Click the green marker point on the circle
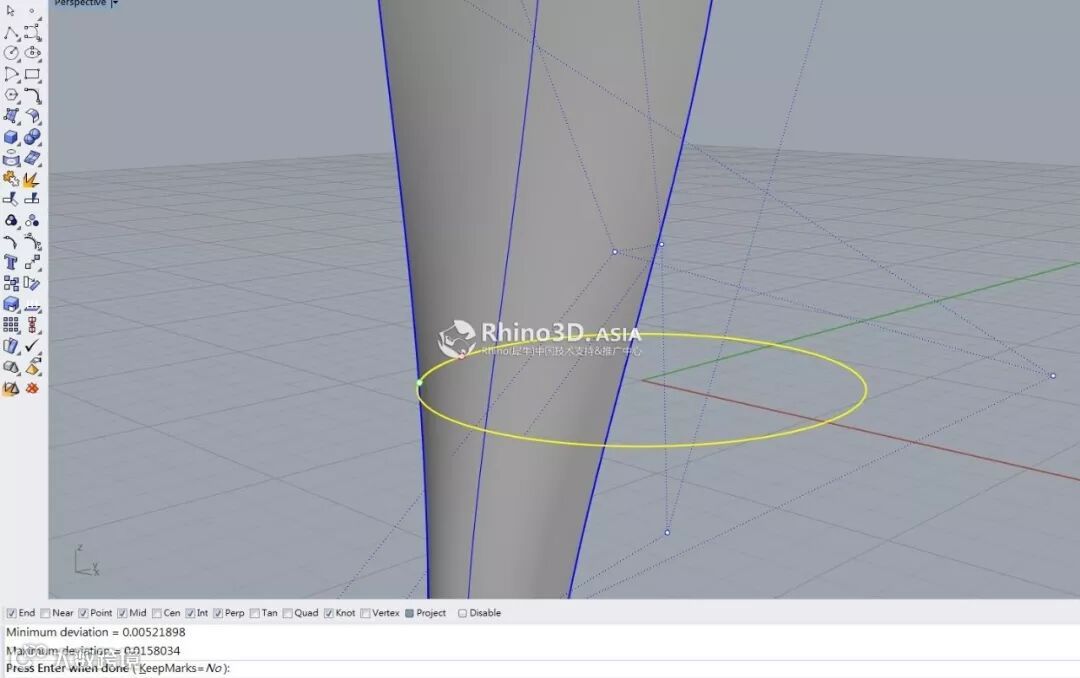The image size is (1080, 678). click(x=419, y=382)
